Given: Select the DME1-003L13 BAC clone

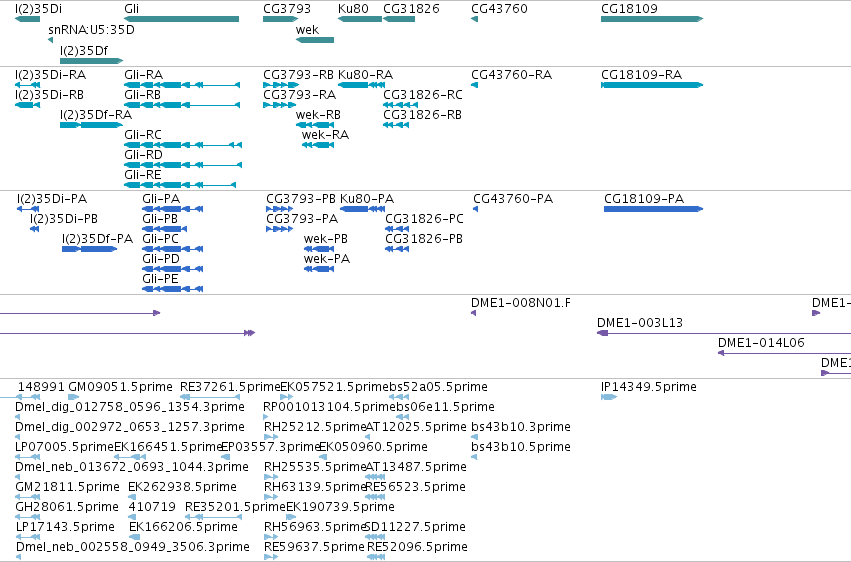Looking at the screenshot, I should click(x=723, y=334).
